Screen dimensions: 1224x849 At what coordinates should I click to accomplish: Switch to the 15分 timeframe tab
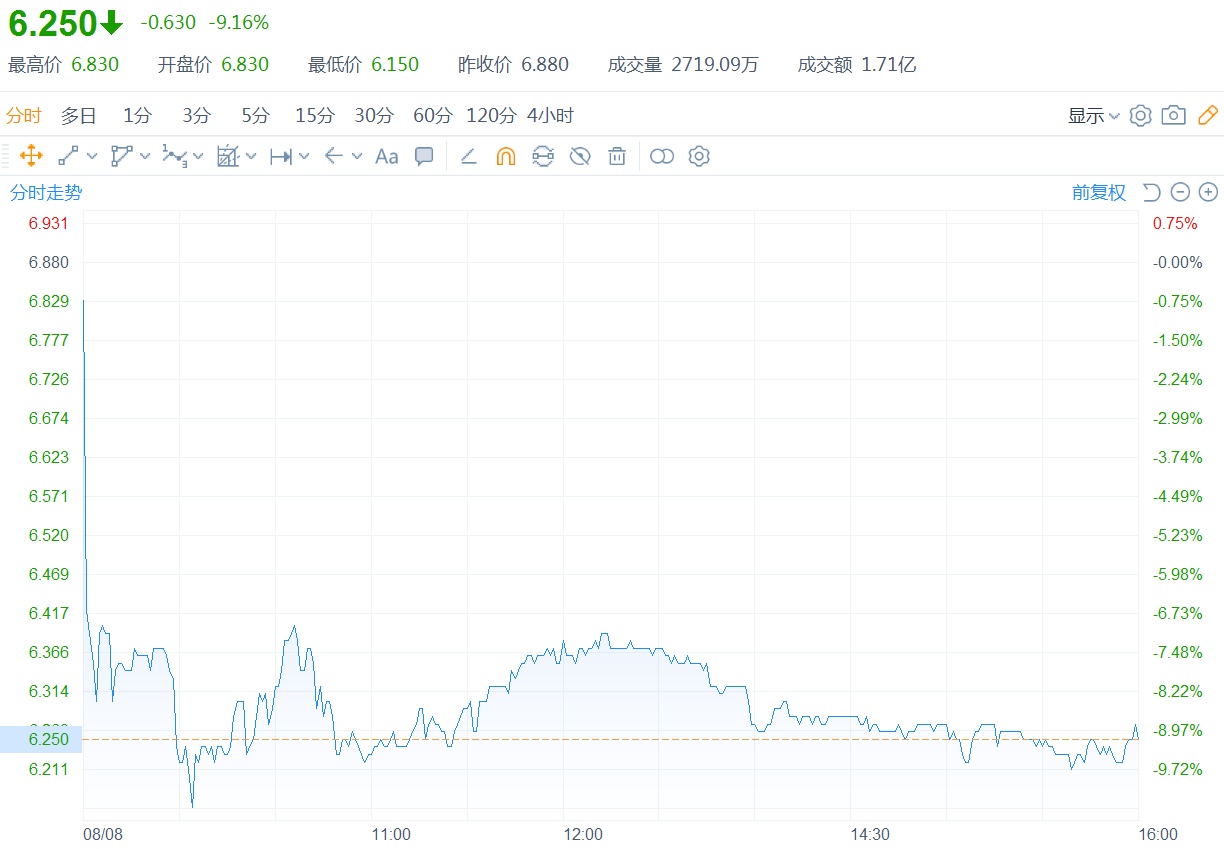[315, 116]
